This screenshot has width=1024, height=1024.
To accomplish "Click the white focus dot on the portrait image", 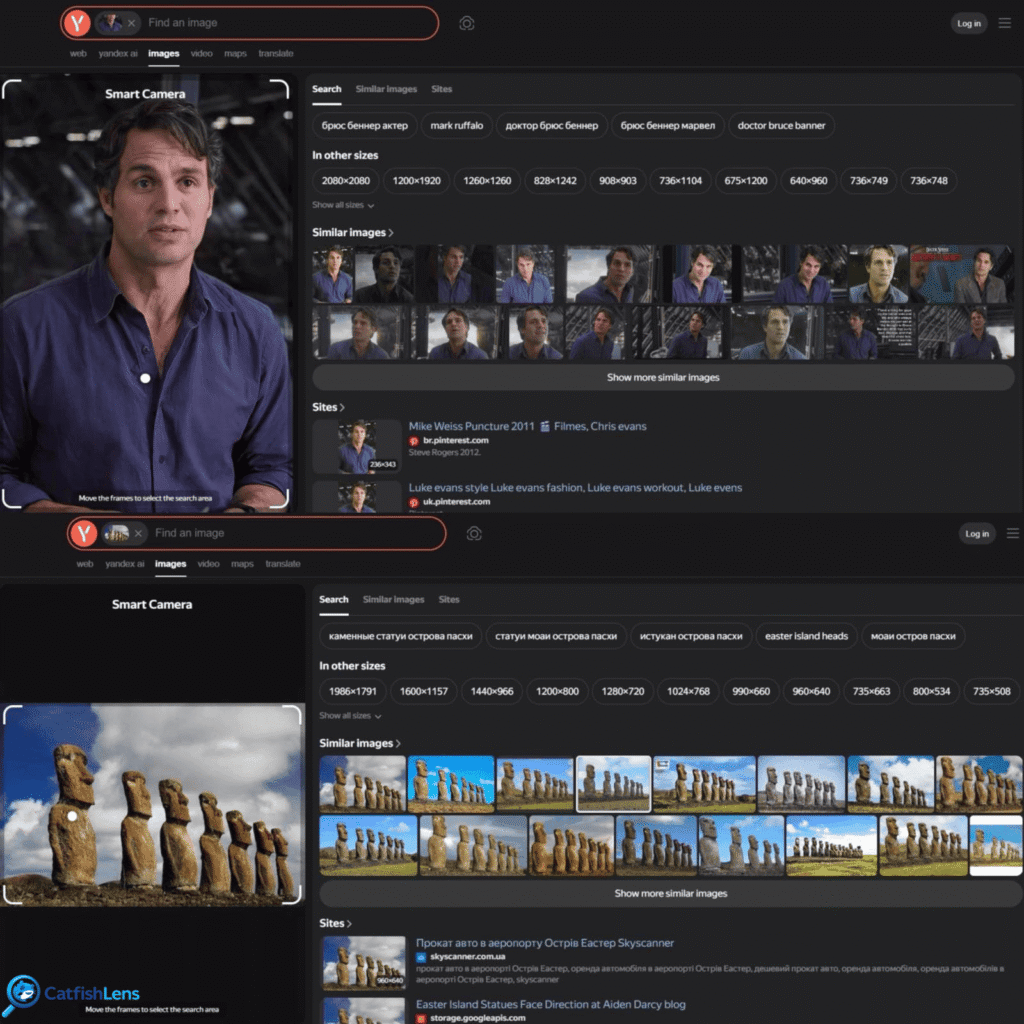I will click(x=145, y=378).
